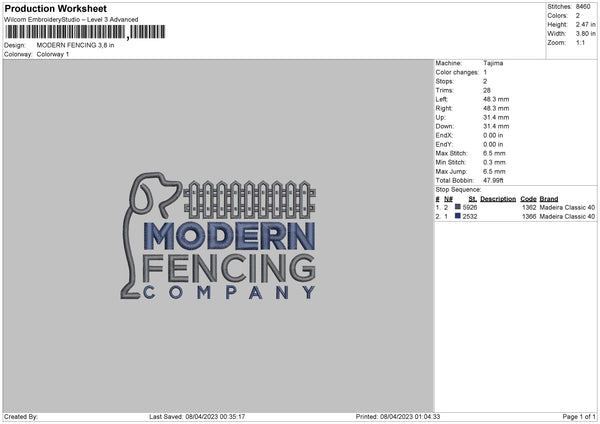Click Madeira Classic 40 in stop row 2
Image resolution: width=600 pixels, height=424 pixels.
point(567,217)
